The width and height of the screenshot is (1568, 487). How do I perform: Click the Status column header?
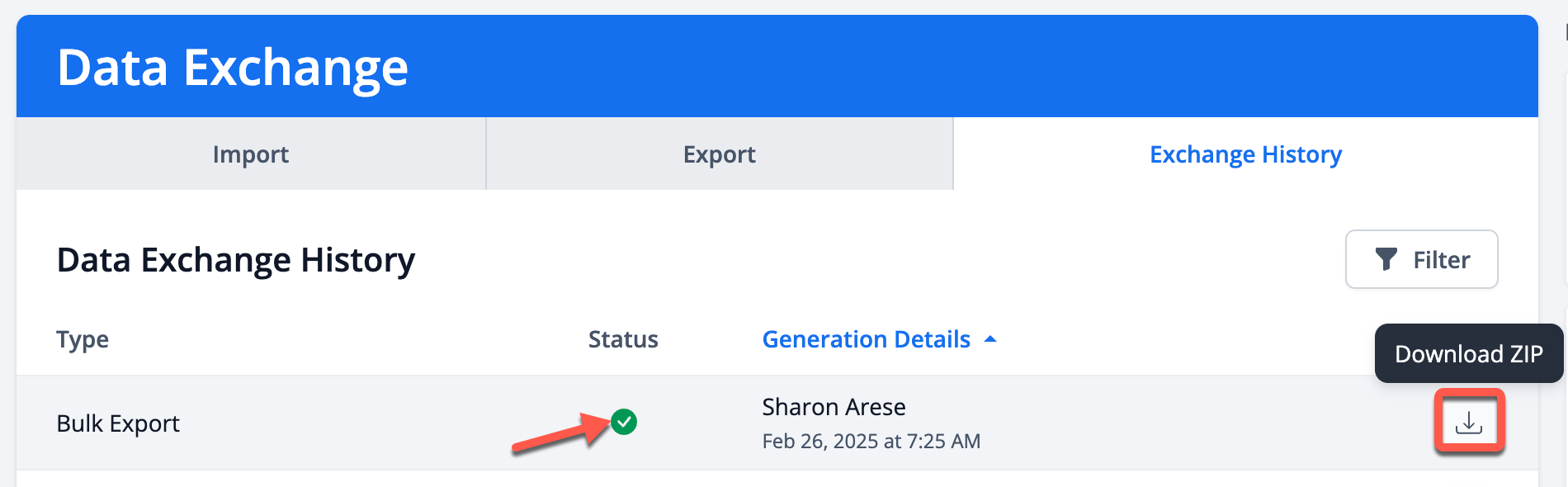[623, 339]
